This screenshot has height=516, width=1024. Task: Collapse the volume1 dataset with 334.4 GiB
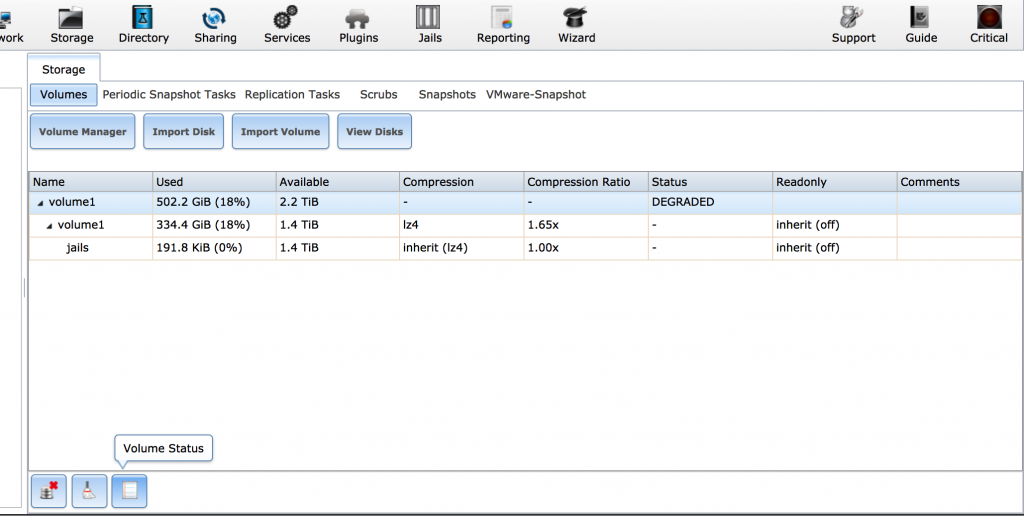[50, 226]
